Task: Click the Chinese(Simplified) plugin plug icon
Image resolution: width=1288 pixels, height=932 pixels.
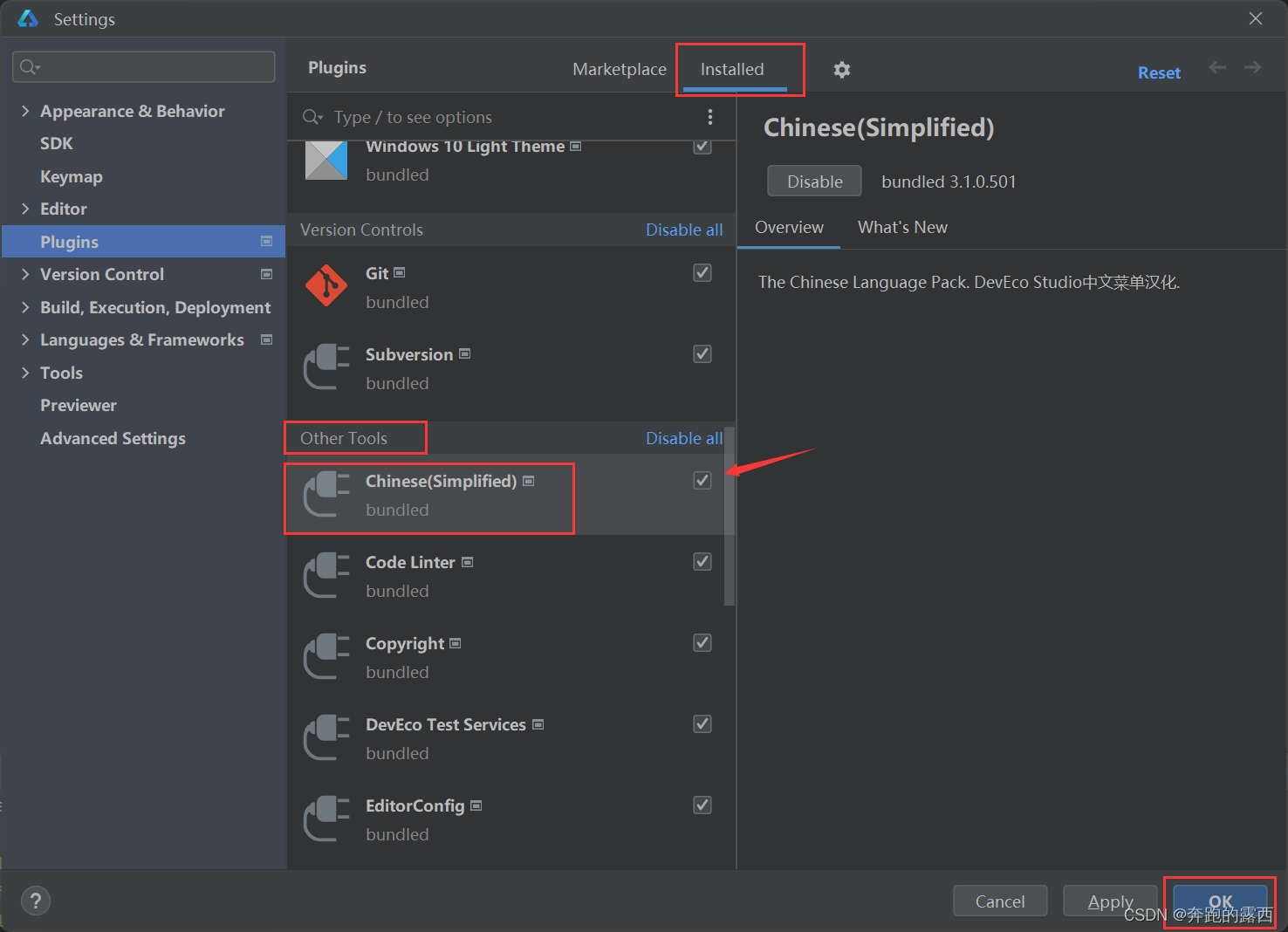Action: pyautogui.click(x=326, y=493)
